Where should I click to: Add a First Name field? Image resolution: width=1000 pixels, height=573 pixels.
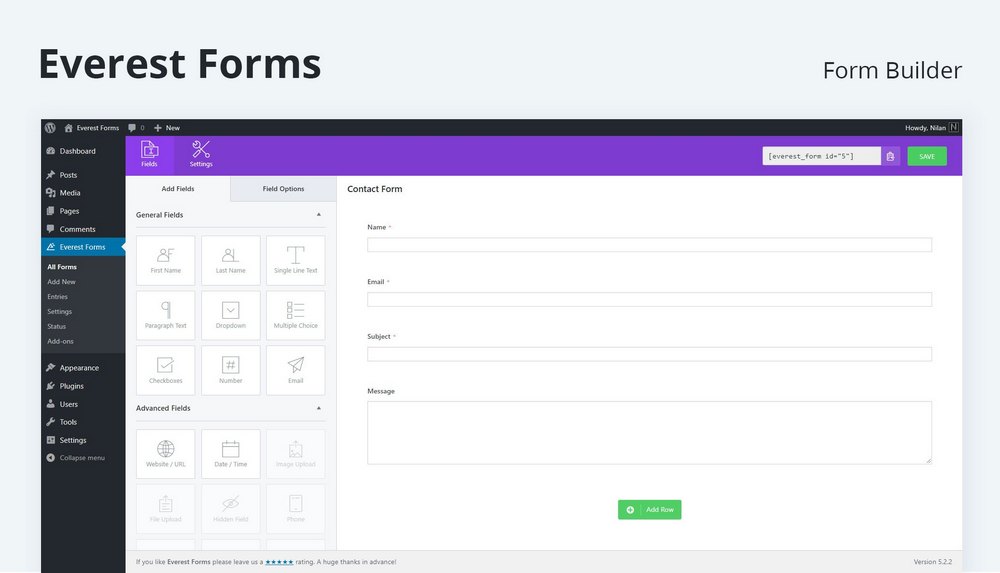pyautogui.click(x=165, y=260)
